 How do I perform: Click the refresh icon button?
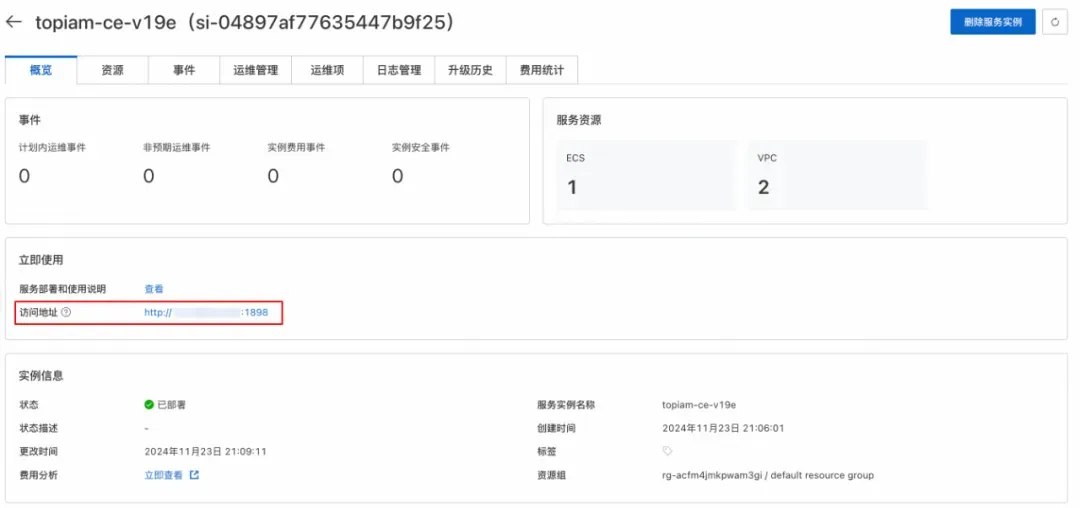coord(1054,22)
